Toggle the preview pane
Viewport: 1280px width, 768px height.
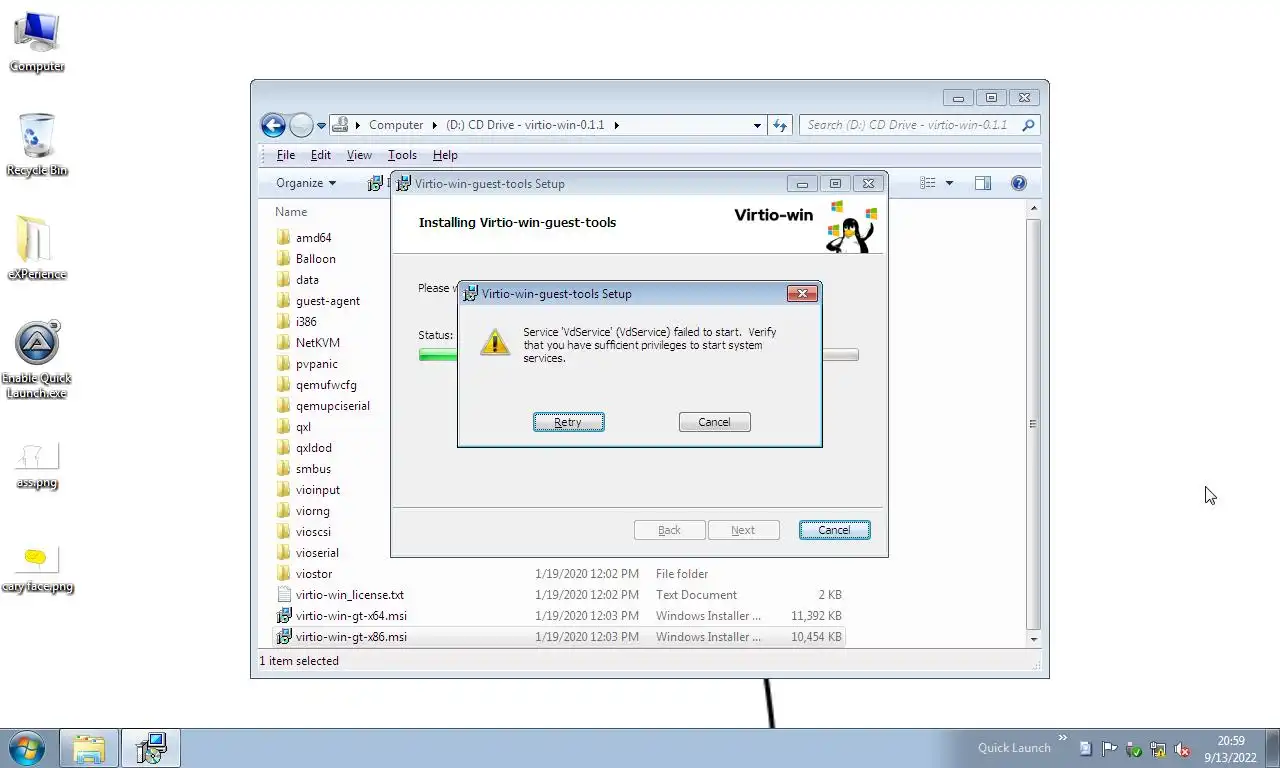[x=982, y=183]
